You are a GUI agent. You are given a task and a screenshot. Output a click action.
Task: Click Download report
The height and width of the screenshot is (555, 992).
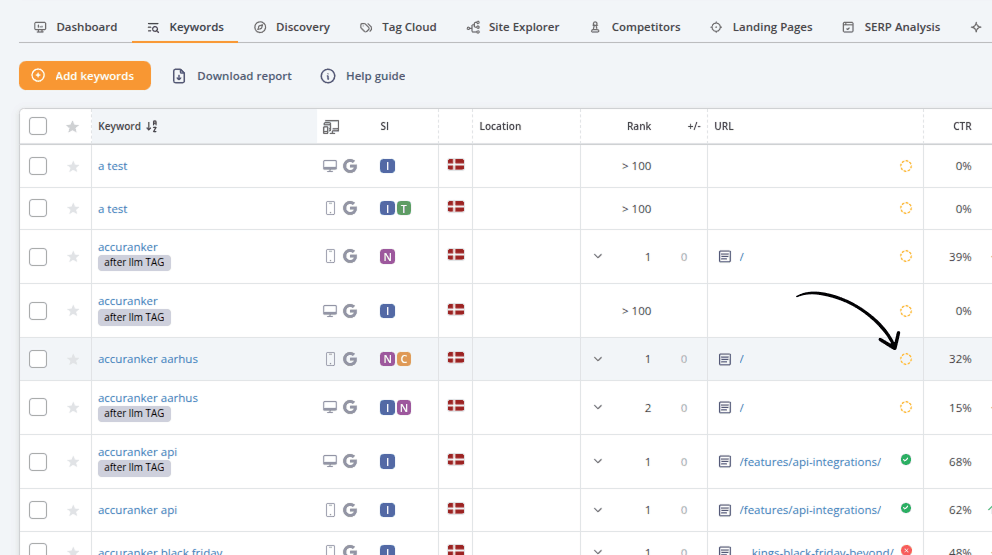232,76
